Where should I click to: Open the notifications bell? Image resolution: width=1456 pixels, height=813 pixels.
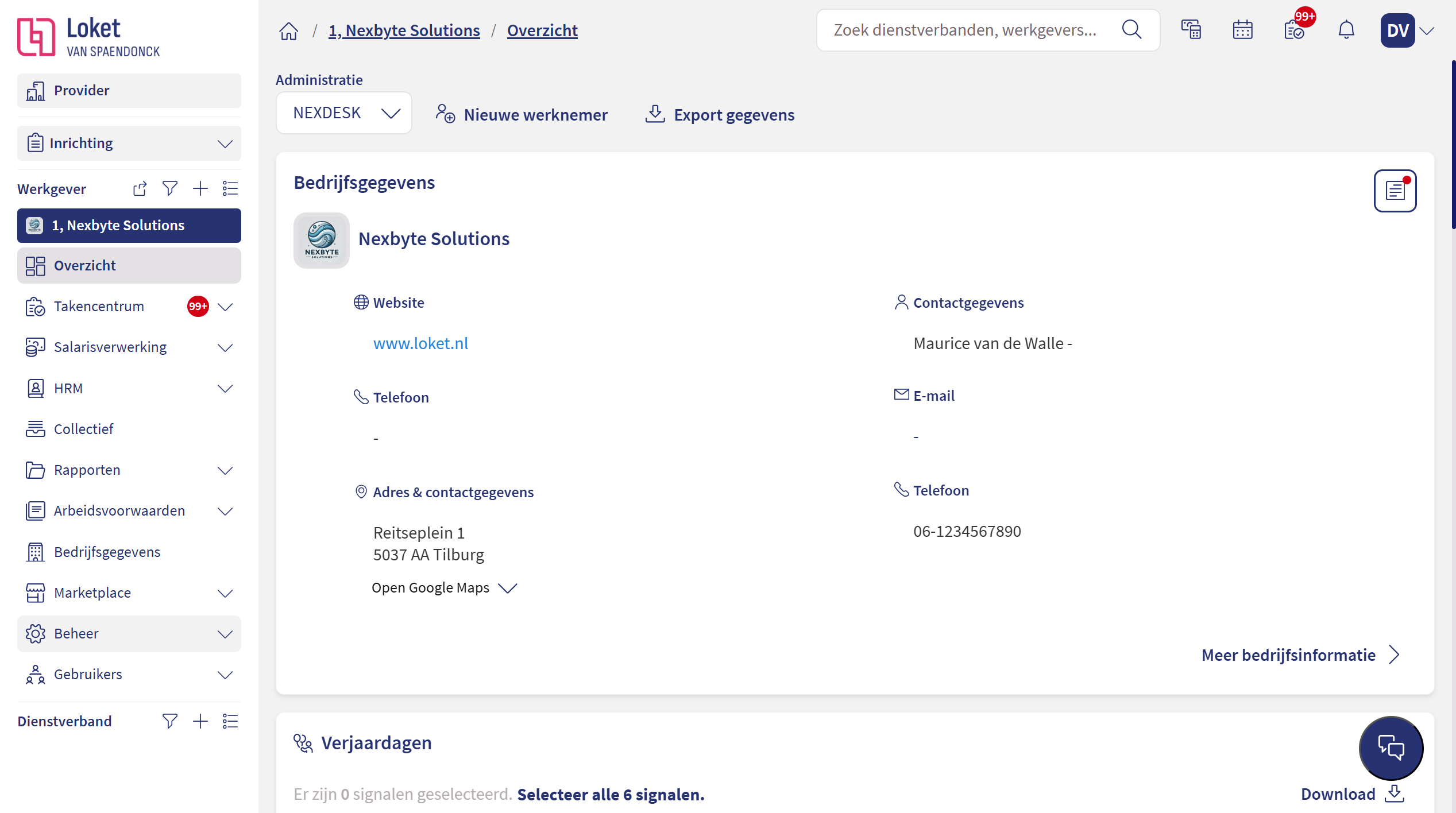1346,30
